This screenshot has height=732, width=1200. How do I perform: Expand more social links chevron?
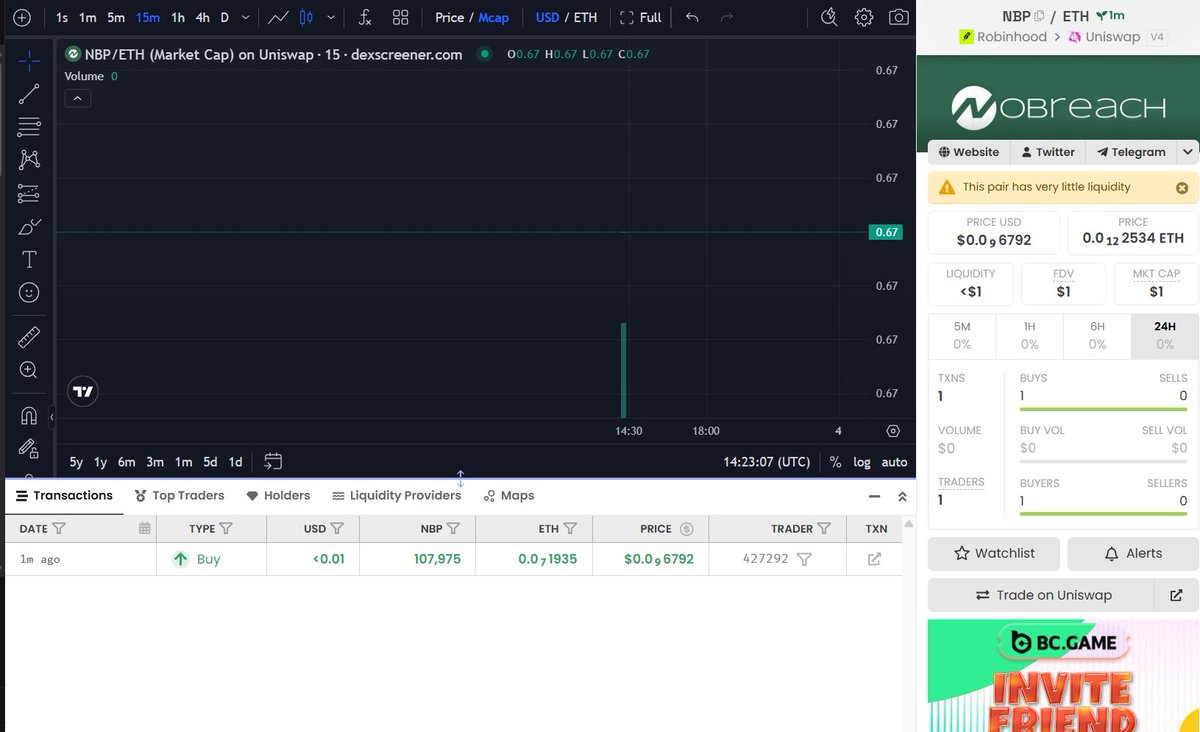tap(1187, 152)
